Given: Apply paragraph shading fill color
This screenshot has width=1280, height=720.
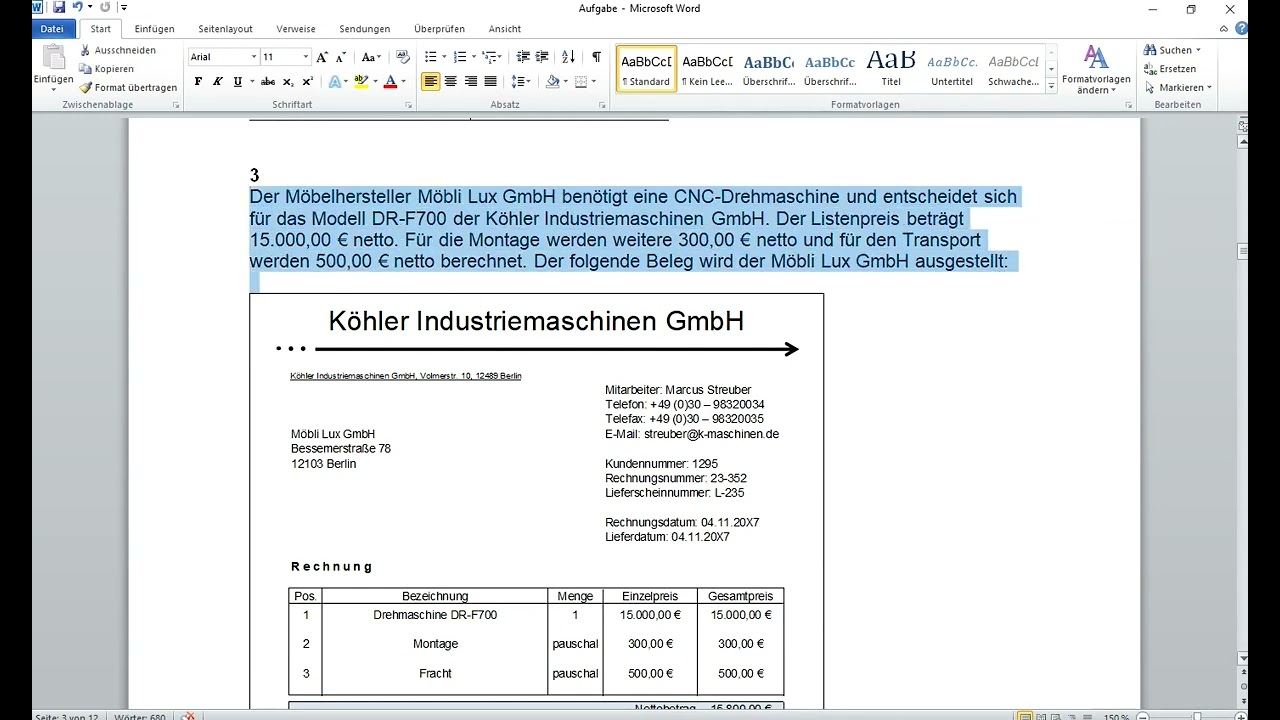Looking at the screenshot, I should pos(552,82).
